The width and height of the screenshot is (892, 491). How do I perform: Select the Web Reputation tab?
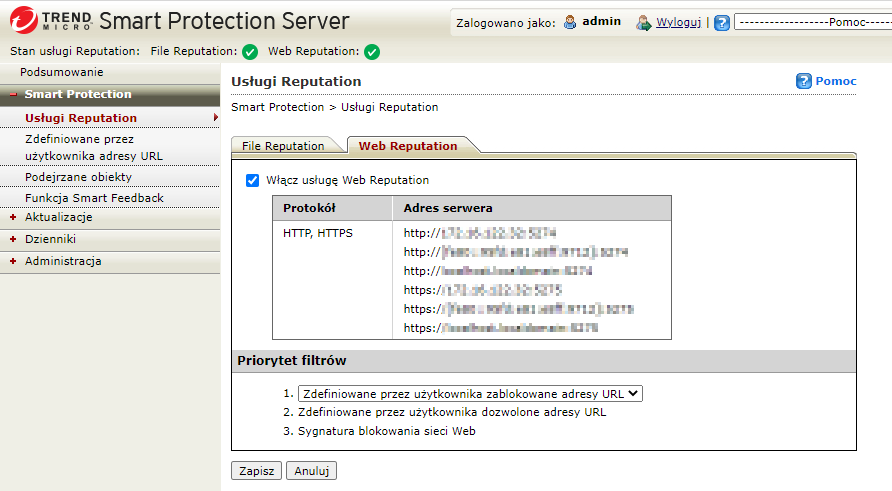(x=408, y=146)
